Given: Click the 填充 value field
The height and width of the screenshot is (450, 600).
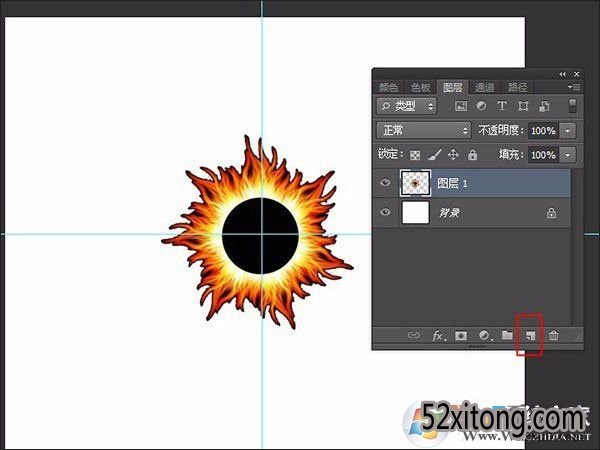Looking at the screenshot, I should pyautogui.click(x=543, y=155).
